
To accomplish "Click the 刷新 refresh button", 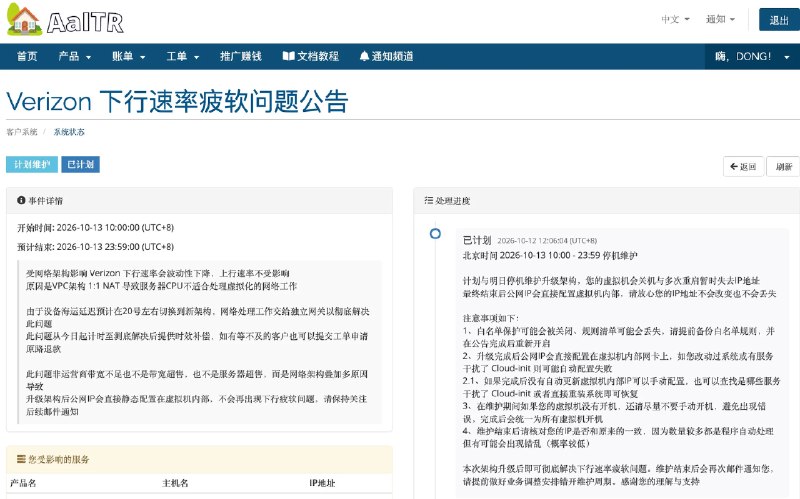I will (783, 166).
